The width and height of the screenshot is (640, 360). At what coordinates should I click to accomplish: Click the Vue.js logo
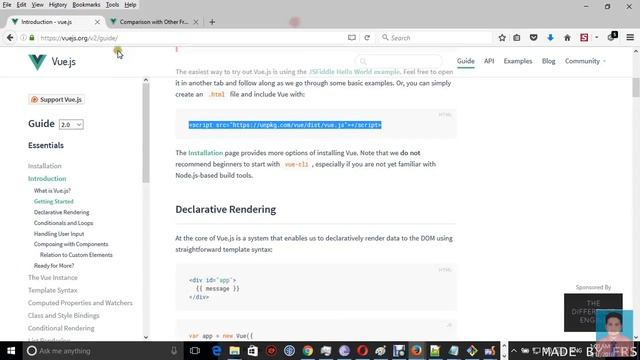point(52,62)
